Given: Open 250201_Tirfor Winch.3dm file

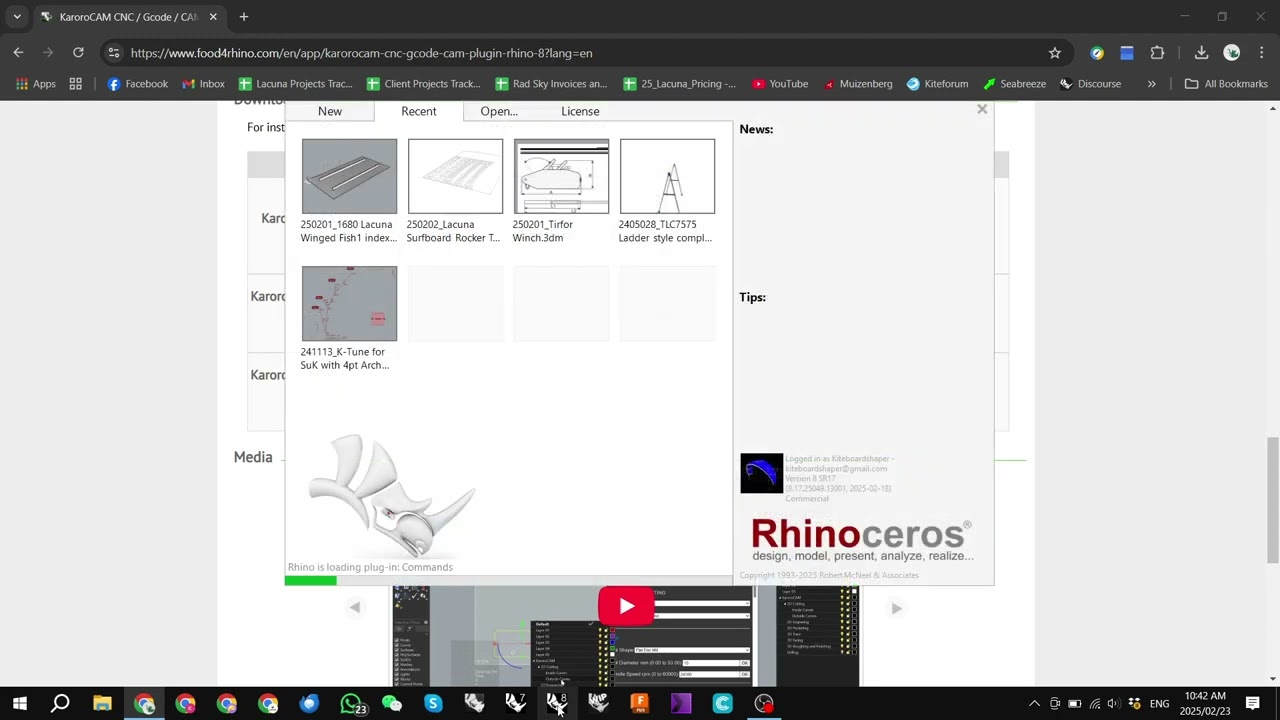Looking at the screenshot, I should [561, 190].
